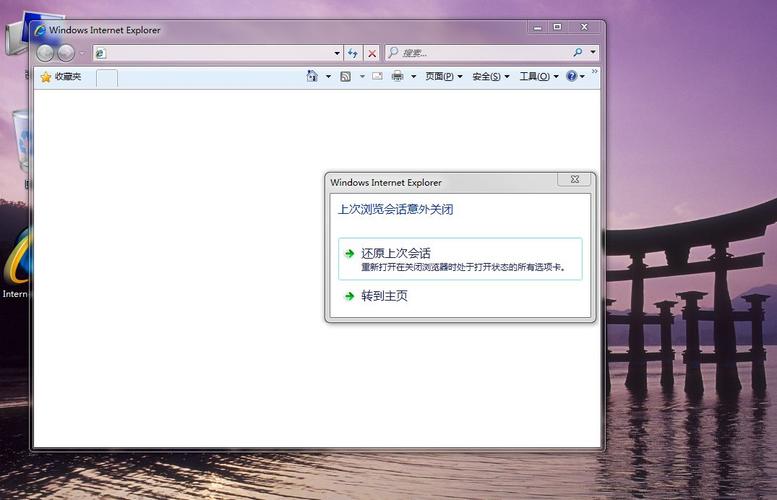Click the red Stop loading icon
Image resolution: width=777 pixels, height=500 pixels.
tap(372, 53)
